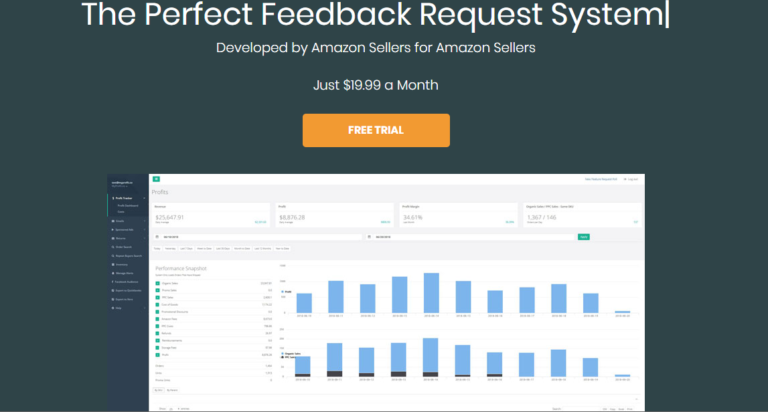This screenshot has height=412, width=768.
Task: Select the Year to Date range
Action: pyautogui.click(x=283, y=249)
